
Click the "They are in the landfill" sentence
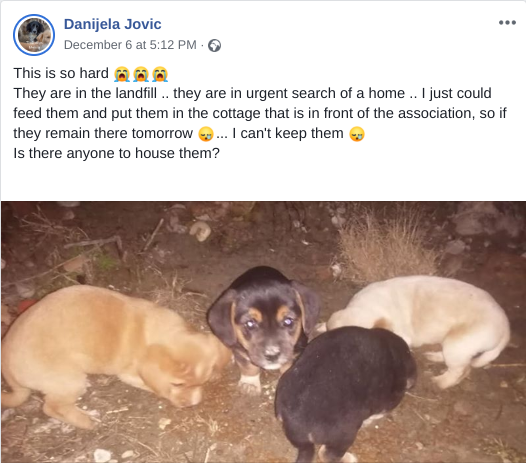pyautogui.click(x=85, y=93)
